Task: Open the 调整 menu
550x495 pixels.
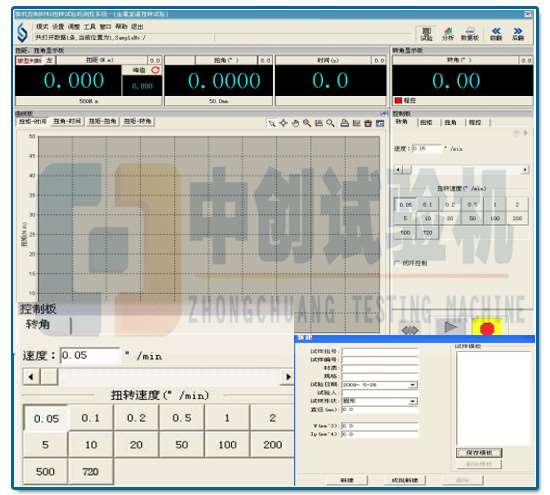Action: 74,27
